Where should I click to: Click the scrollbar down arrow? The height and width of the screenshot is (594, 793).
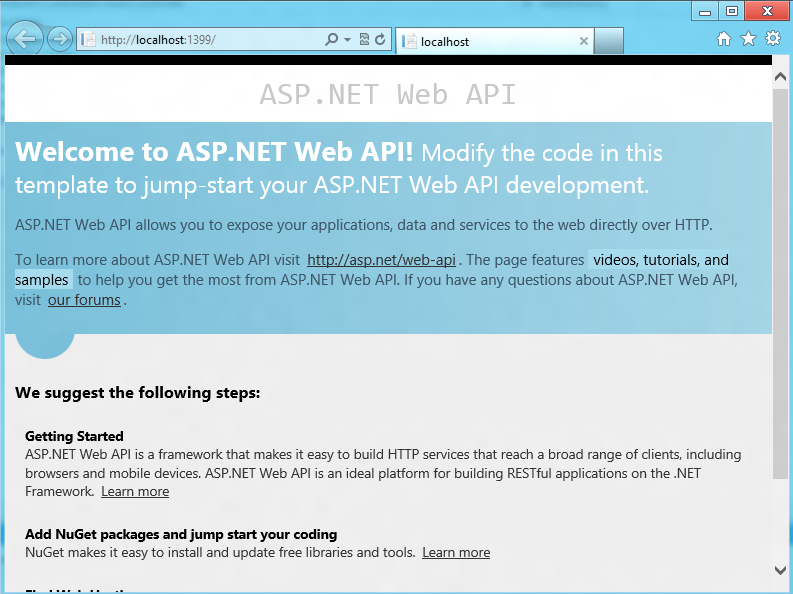(780, 570)
